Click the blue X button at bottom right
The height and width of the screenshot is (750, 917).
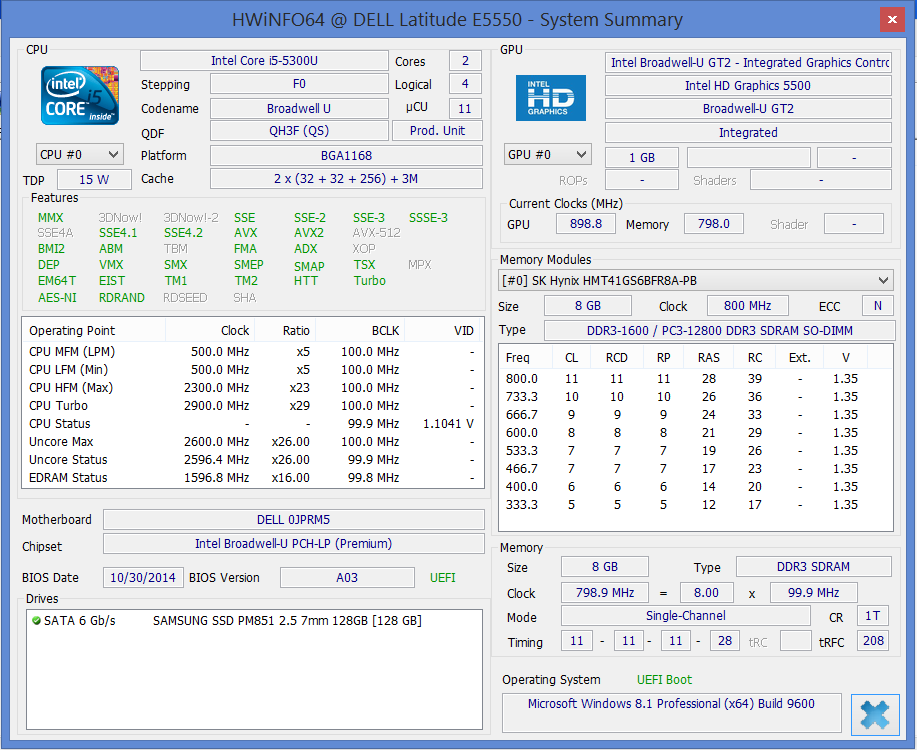click(875, 714)
